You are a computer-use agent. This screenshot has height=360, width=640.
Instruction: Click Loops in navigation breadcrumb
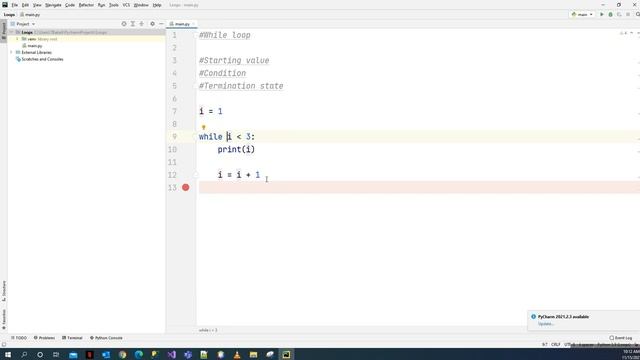click(x=9, y=15)
